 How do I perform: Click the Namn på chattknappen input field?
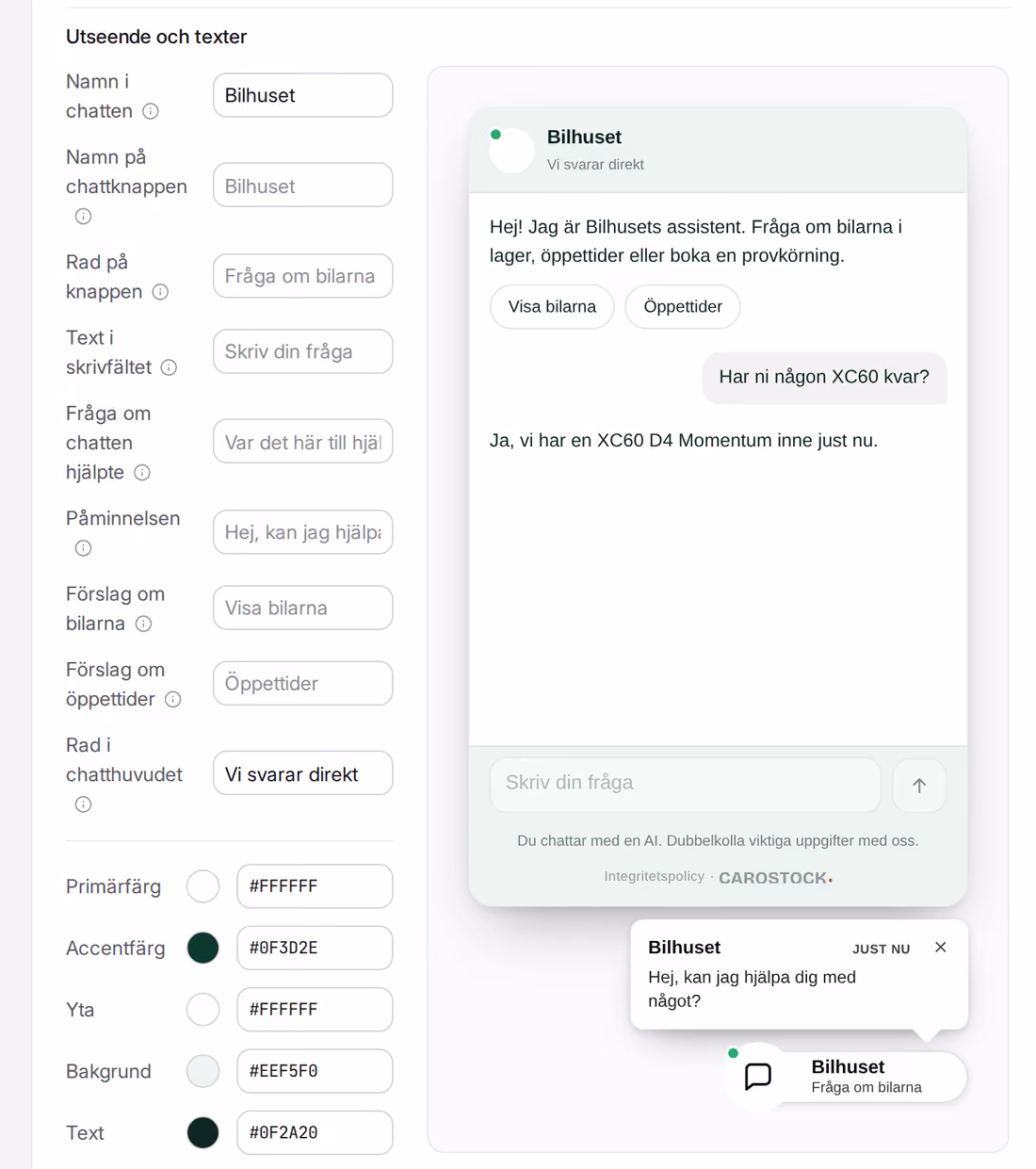pos(303,186)
